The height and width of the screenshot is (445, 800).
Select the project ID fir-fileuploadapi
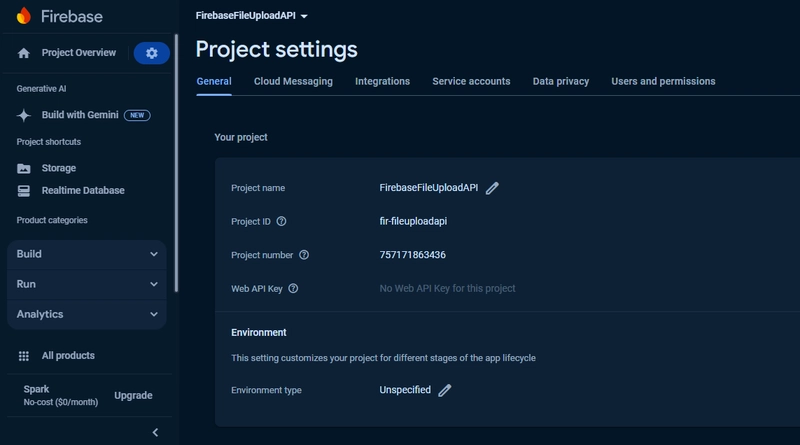tap(413, 221)
